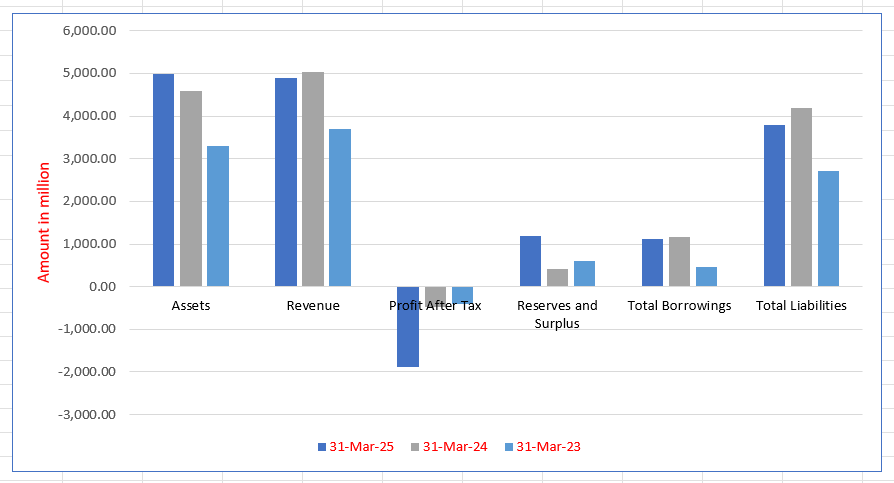Select the Total Liabilities axis label

pyautogui.click(x=801, y=306)
